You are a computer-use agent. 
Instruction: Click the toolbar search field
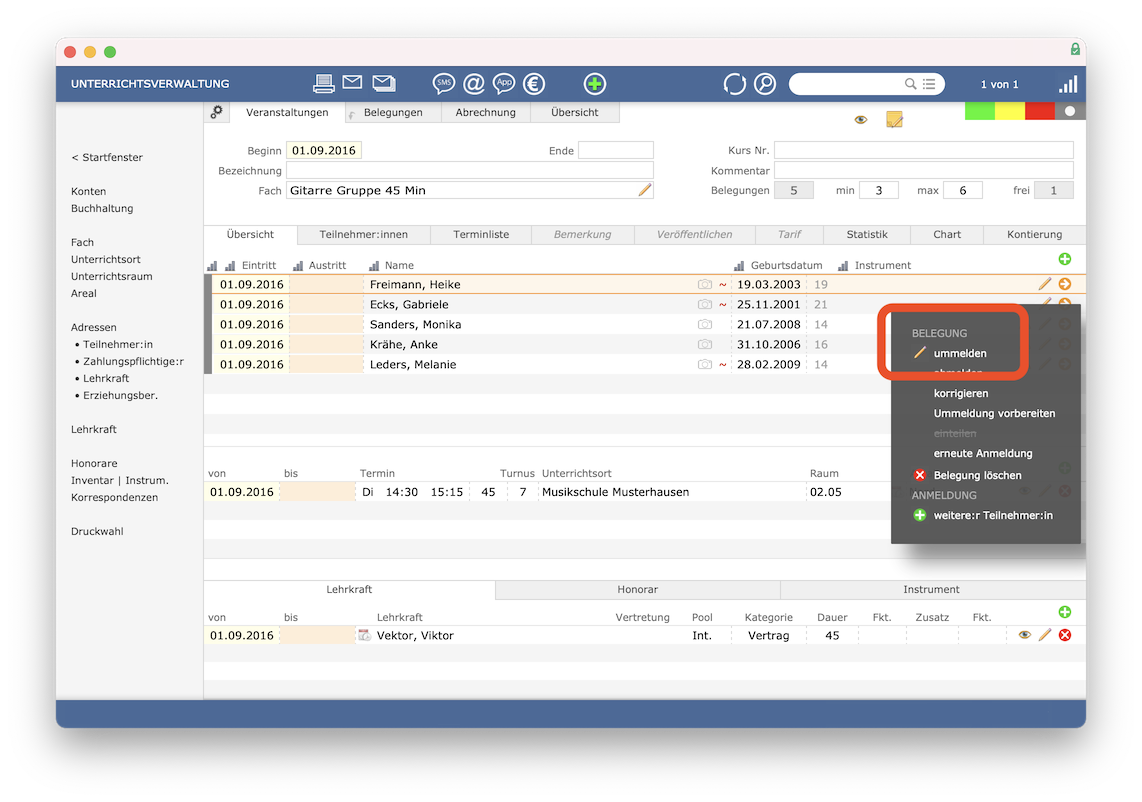[867, 84]
